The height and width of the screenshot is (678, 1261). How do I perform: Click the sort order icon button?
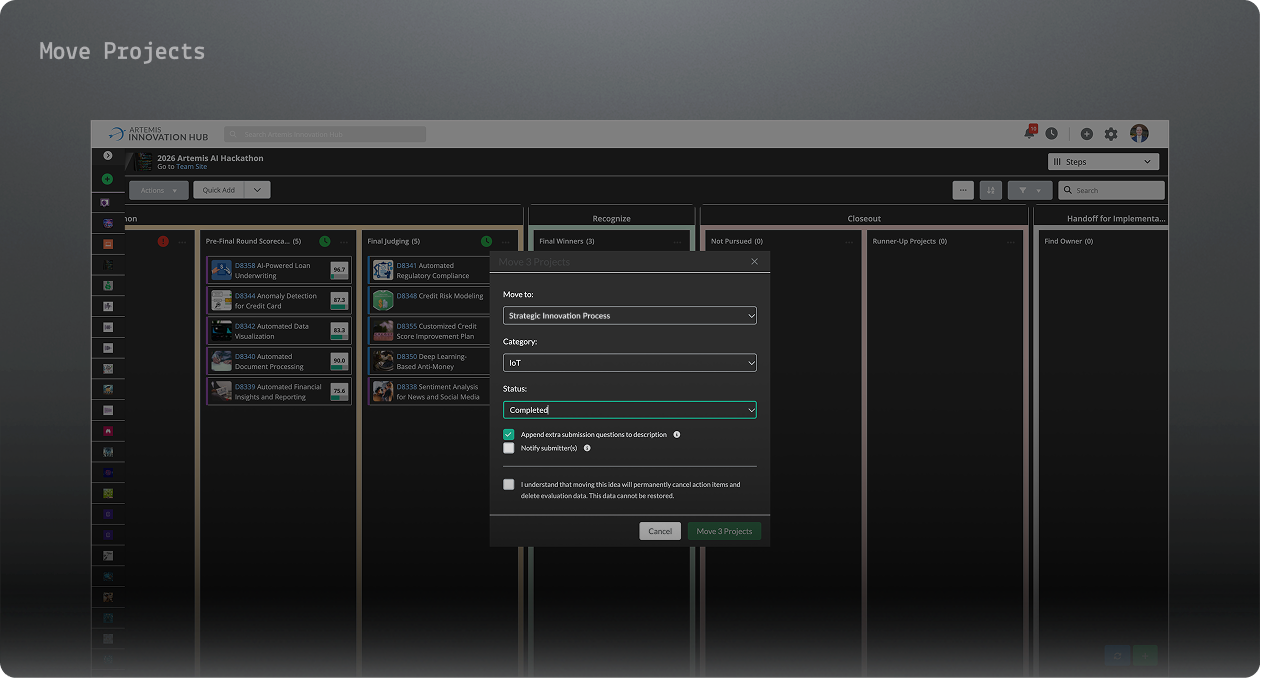990,190
